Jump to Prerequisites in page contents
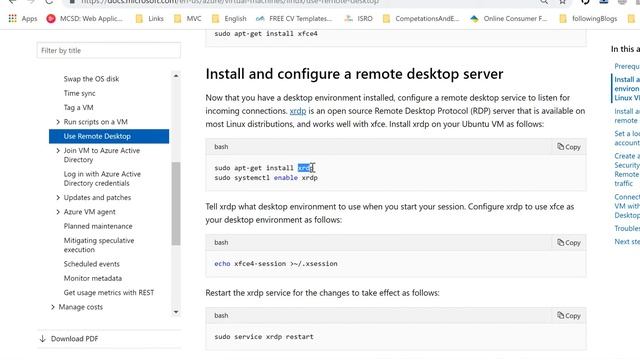640x360 pixels. 627,66
